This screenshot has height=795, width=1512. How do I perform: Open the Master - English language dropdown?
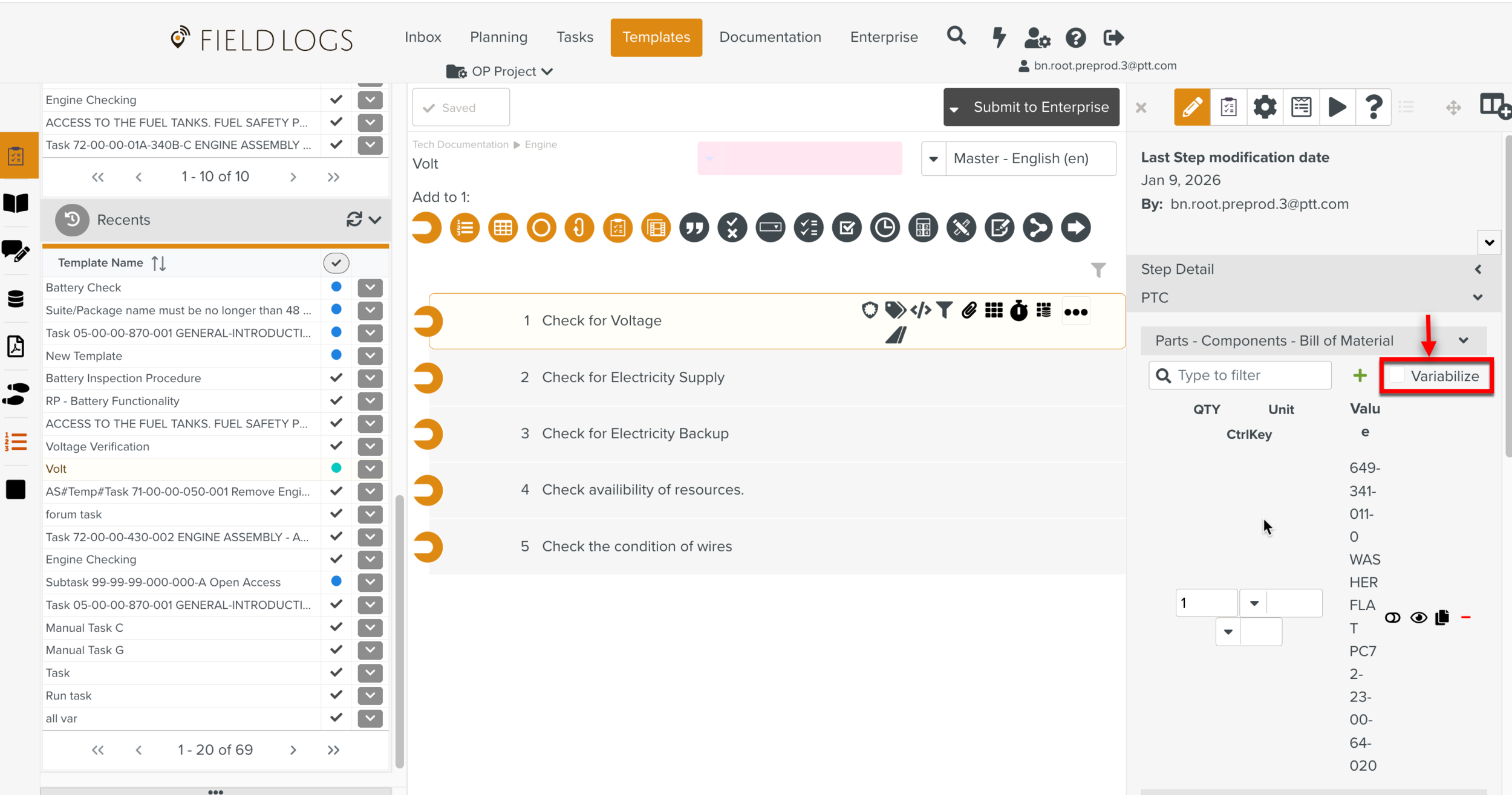(x=933, y=158)
